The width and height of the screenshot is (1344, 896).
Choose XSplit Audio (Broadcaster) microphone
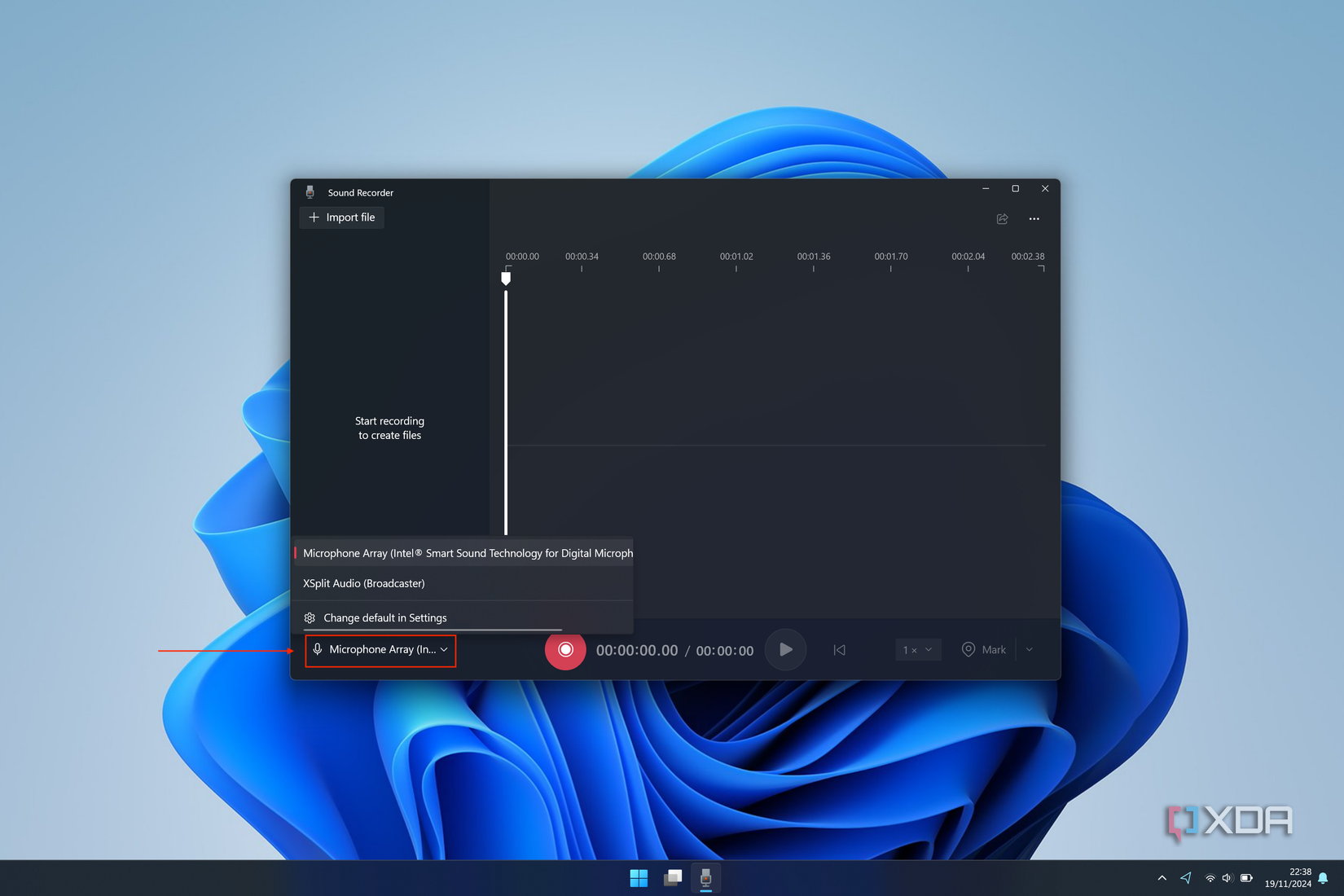pyautogui.click(x=463, y=583)
